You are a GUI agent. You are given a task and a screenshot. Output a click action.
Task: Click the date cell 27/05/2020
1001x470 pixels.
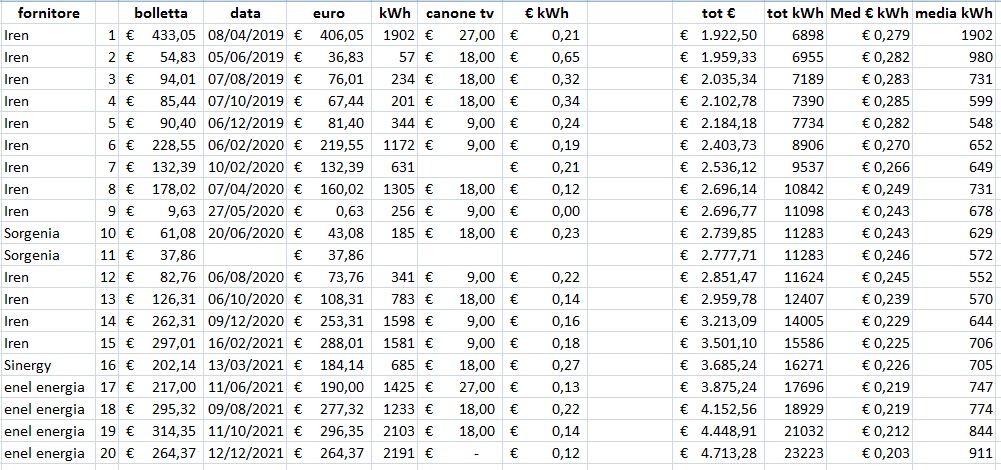(x=246, y=211)
